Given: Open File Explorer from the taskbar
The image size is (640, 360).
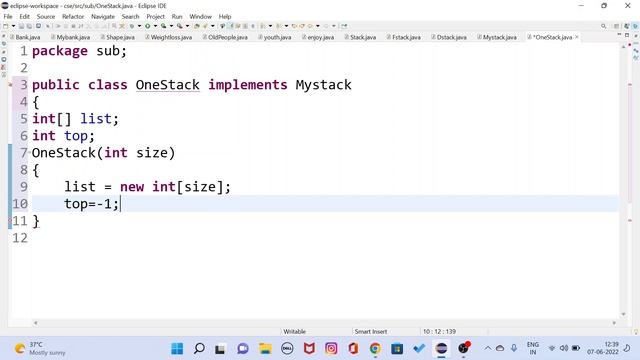Looking at the screenshot, I should [265, 349].
